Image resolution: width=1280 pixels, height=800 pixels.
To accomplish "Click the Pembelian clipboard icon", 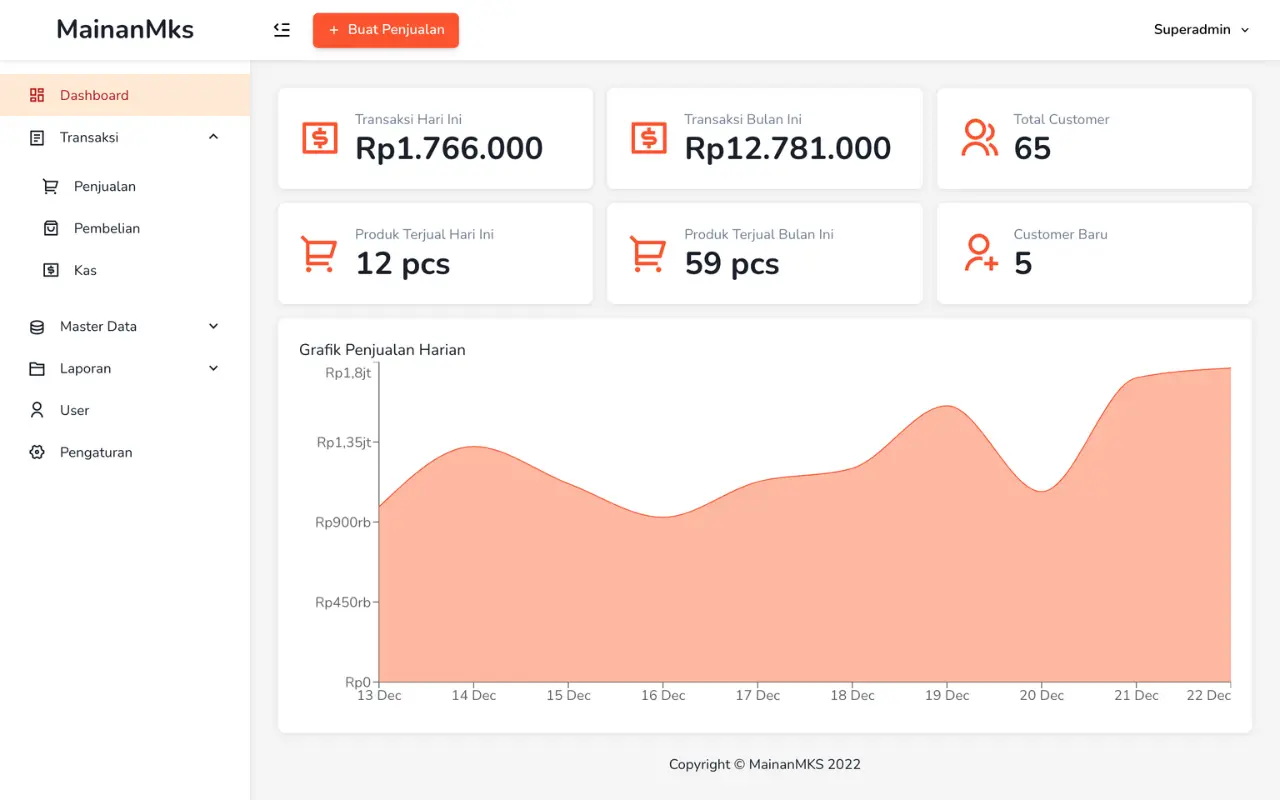I will coord(49,228).
